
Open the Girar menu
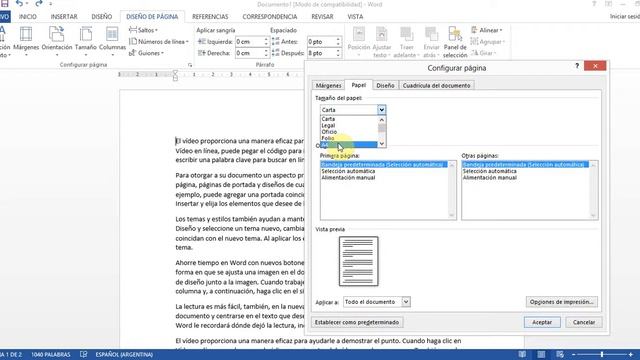[484, 53]
